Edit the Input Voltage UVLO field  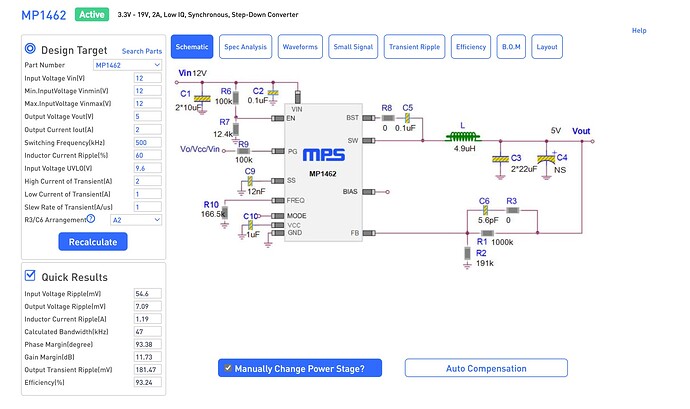[147, 168]
